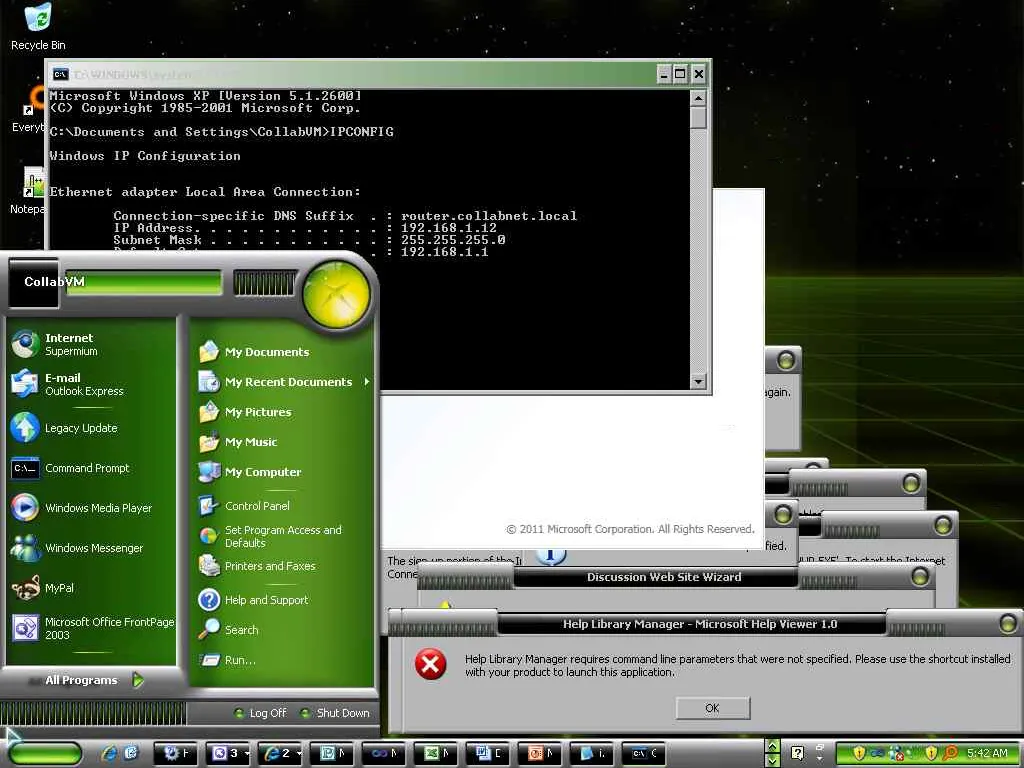Open My Computer
Viewport: 1024px width, 768px height.
coord(282,472)
